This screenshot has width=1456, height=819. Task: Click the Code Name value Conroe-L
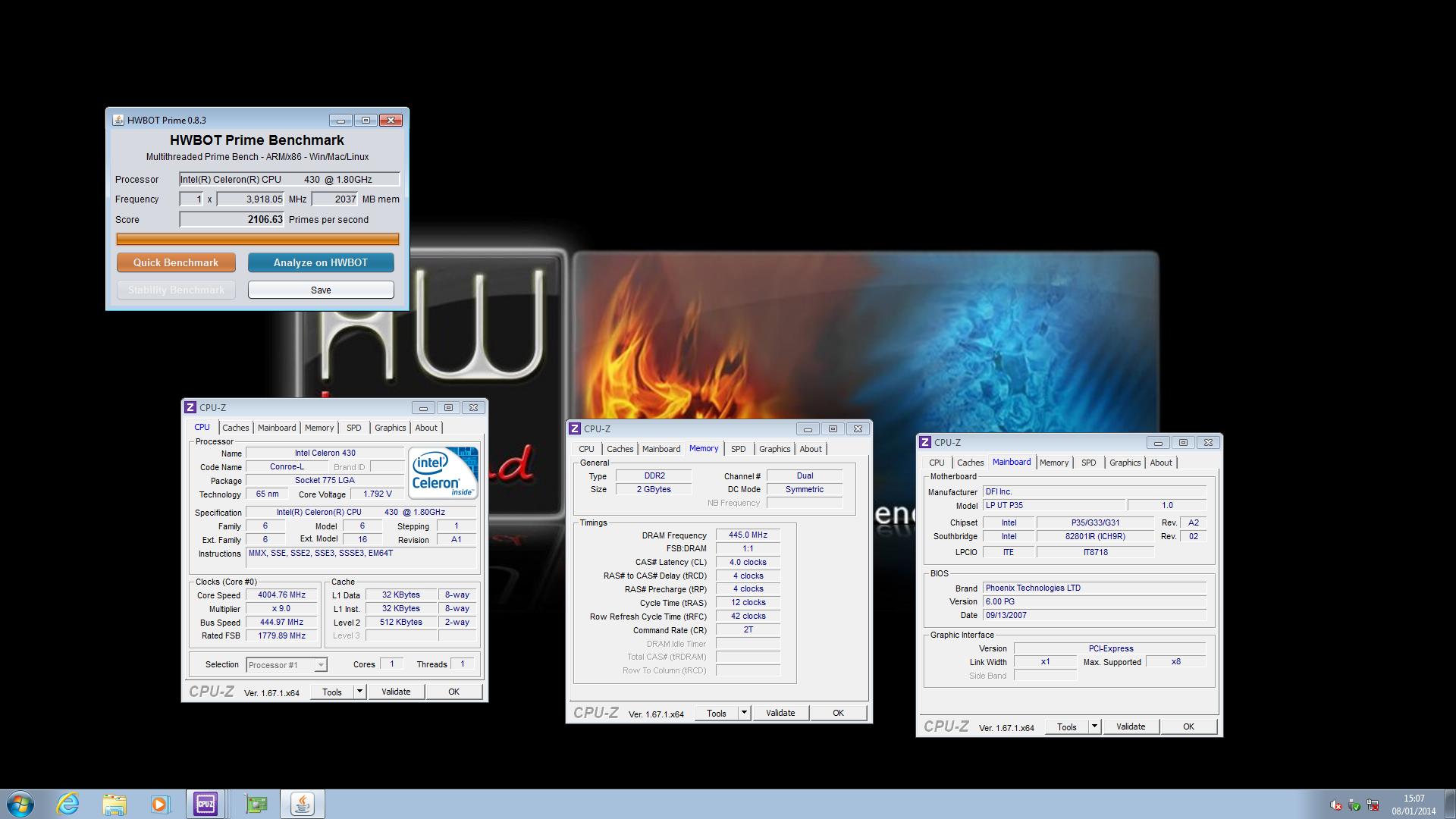click(287, 467)
